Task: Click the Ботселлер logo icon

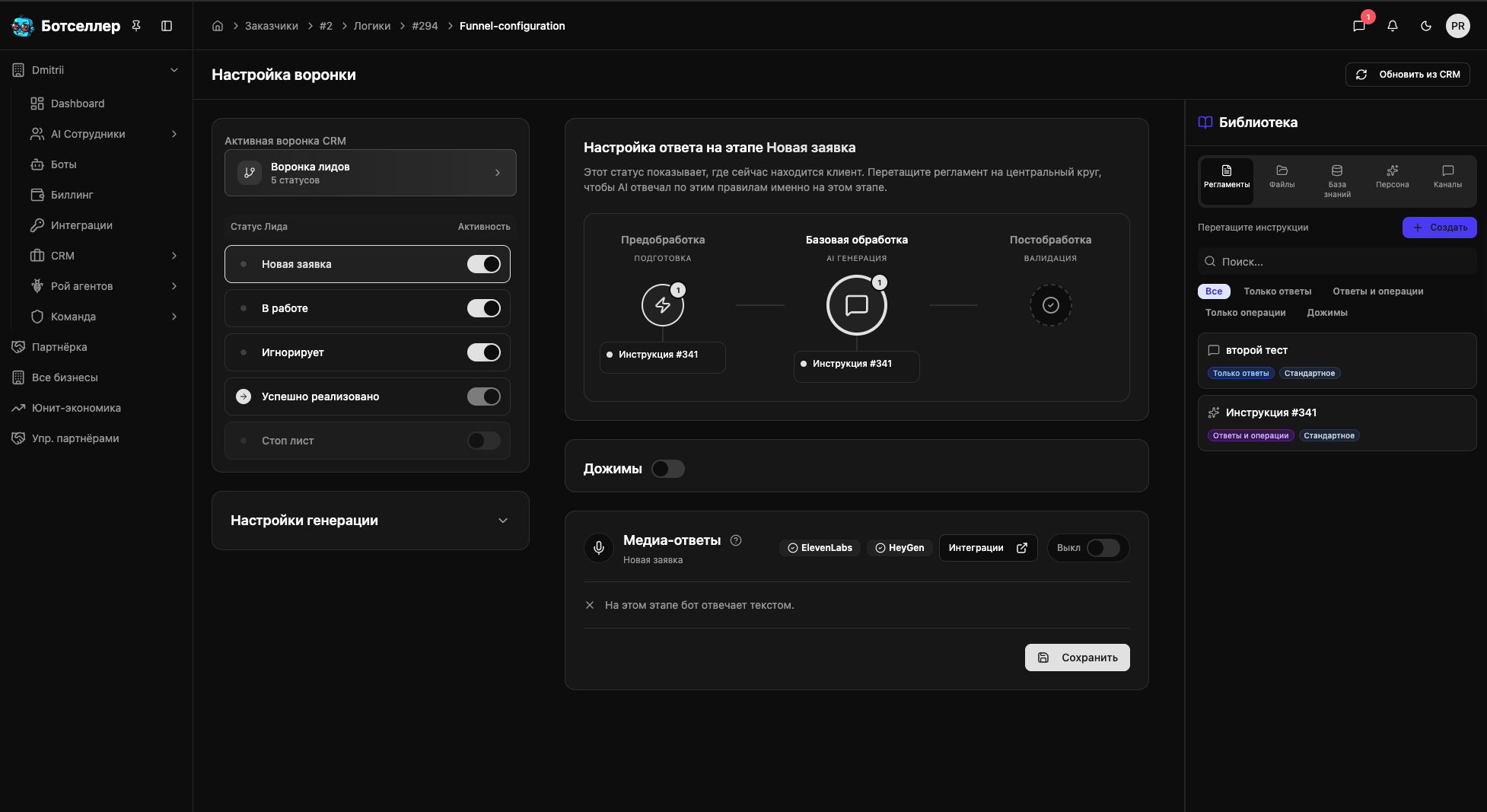Action: [23, 26]
